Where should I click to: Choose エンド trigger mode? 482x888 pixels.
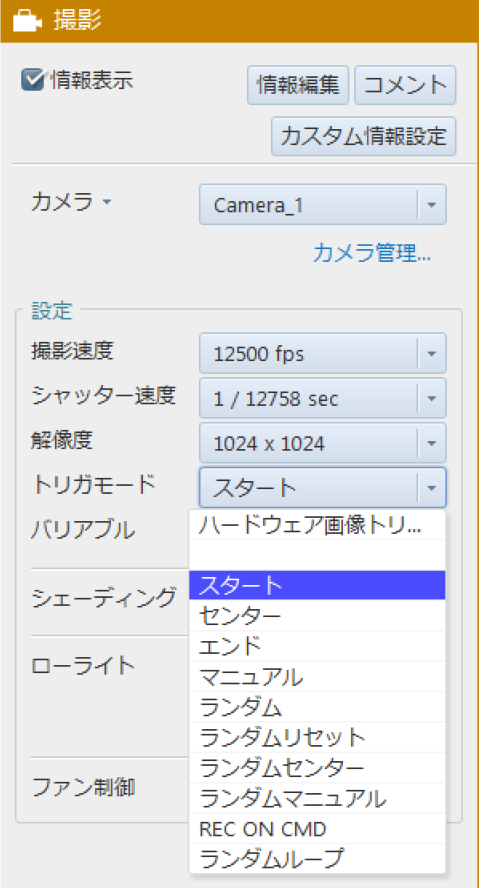click(317, 646)
